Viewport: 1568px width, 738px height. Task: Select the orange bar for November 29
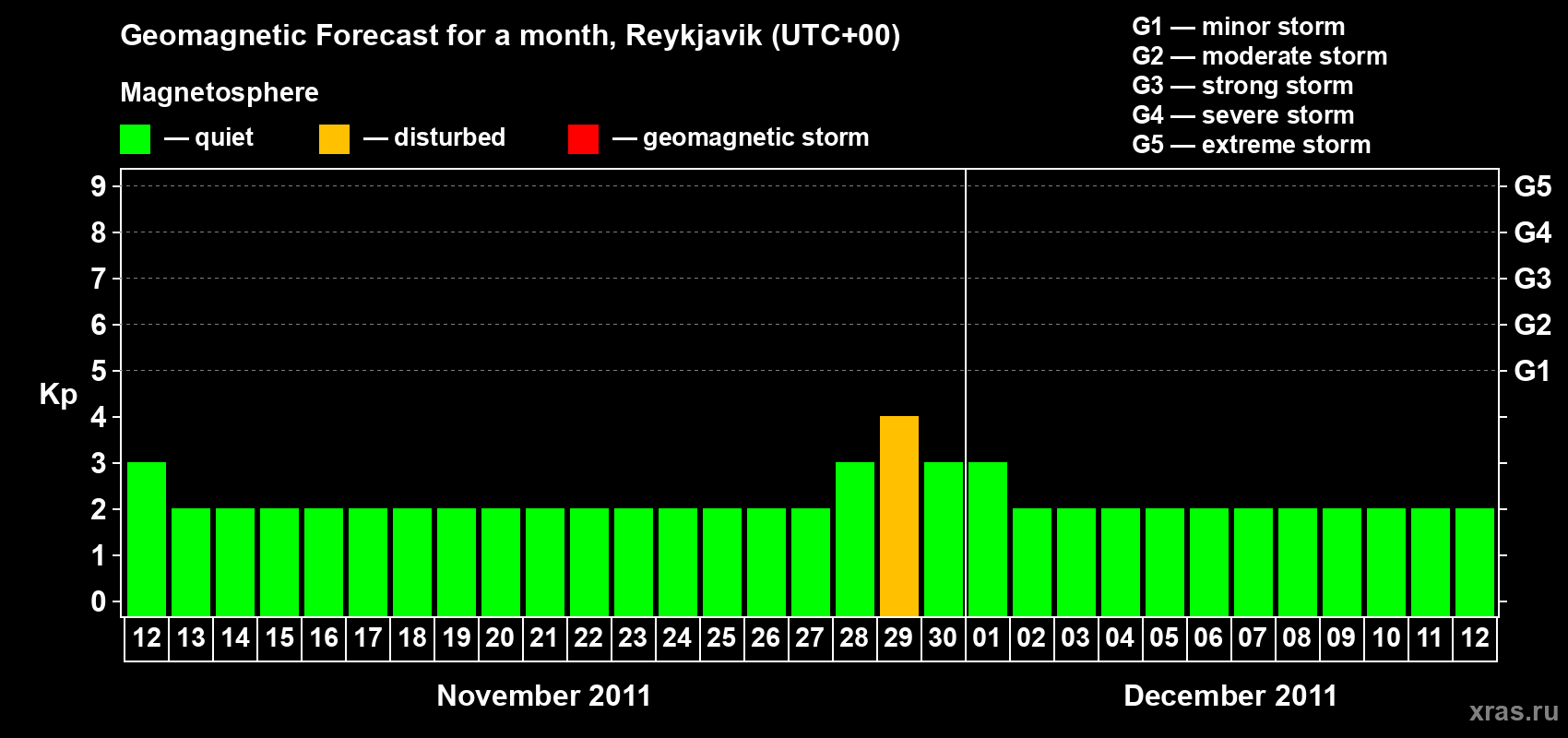coord(899,516)
